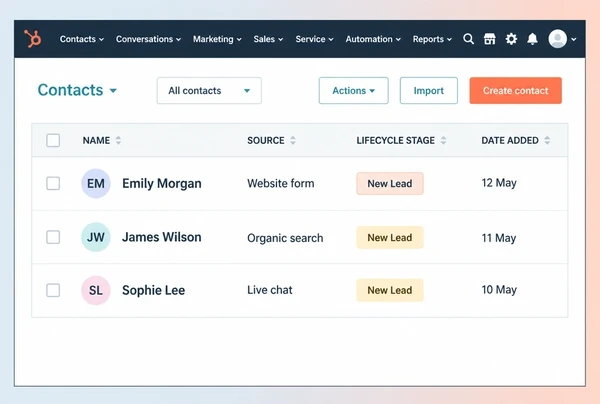This screenshot has height=404, width=600.
Task: View notifications bell icon
Action: click(x=532, y=39)
